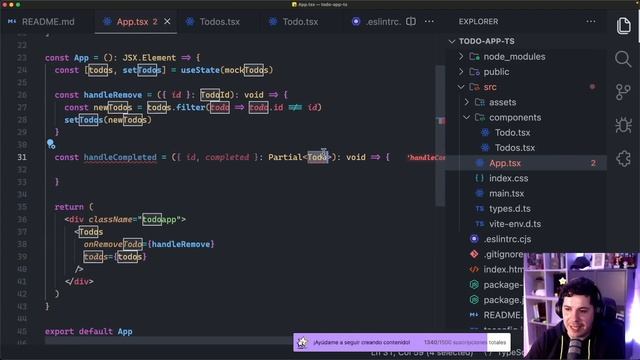Open index.html in the explorer
Image resolution: width=640 pixels, height=360 pixels.
coord(503,269)
